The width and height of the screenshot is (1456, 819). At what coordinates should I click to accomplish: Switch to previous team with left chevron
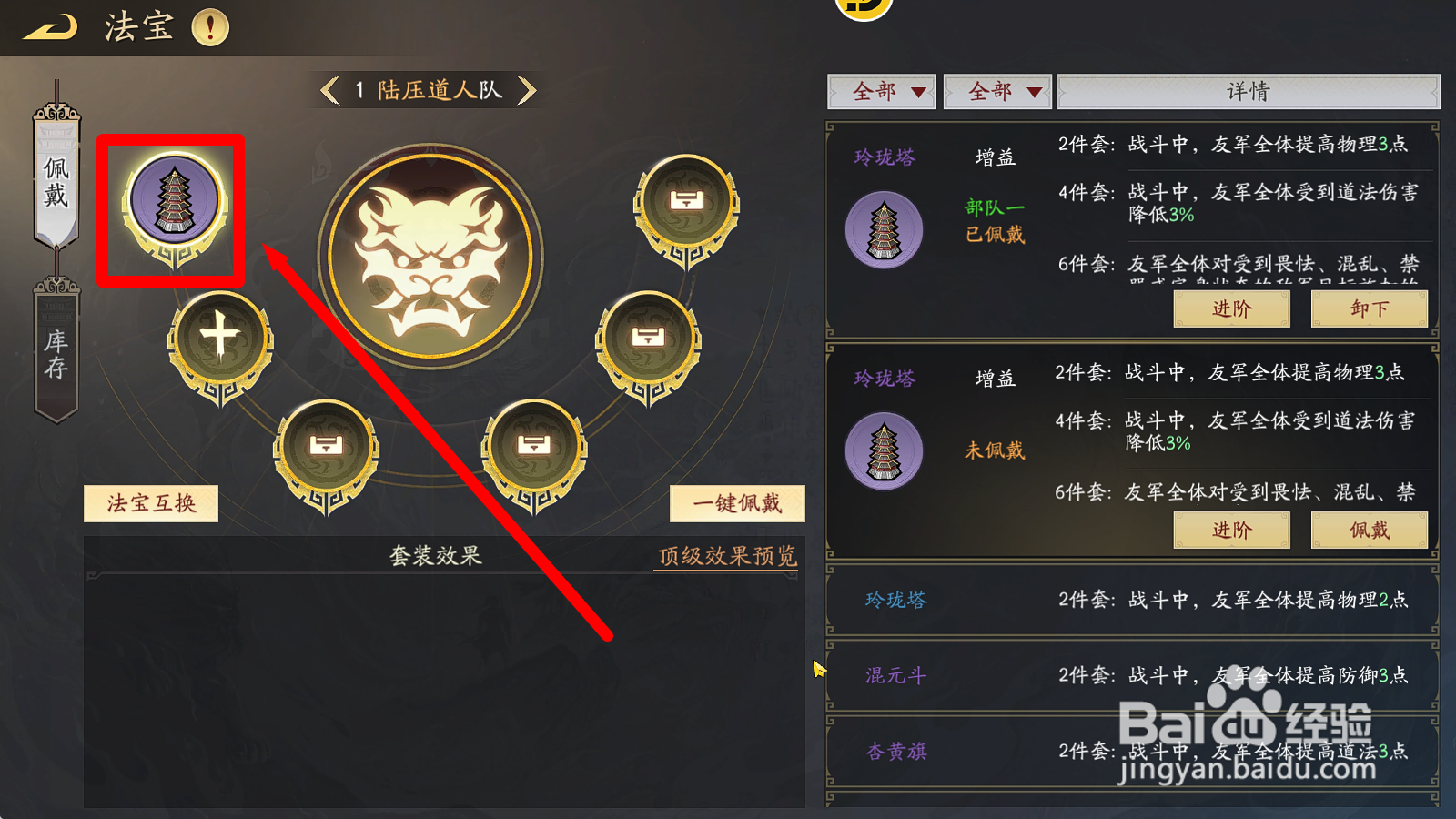(x=330, y=90)
